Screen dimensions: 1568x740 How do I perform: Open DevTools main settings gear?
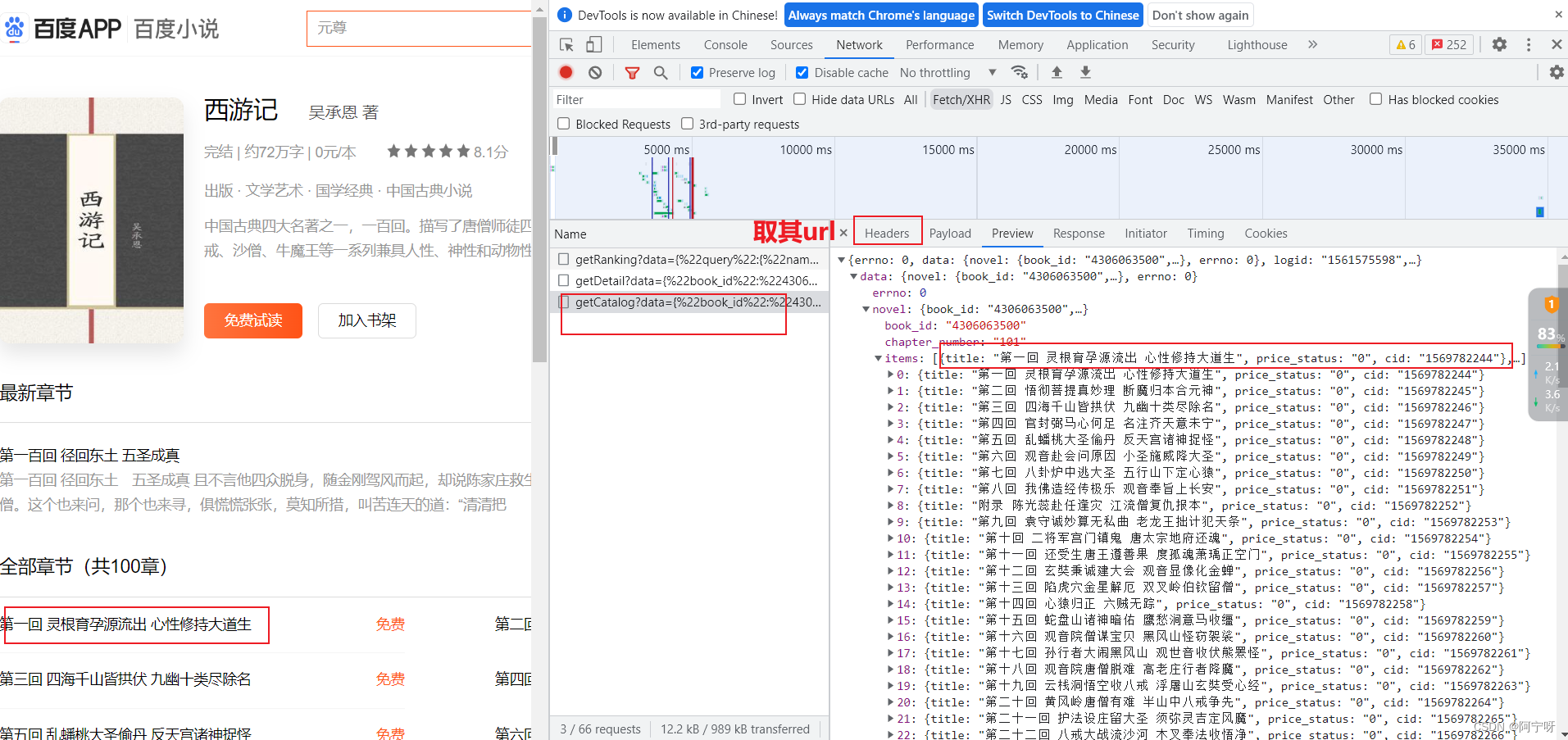tap(1499, 44)
